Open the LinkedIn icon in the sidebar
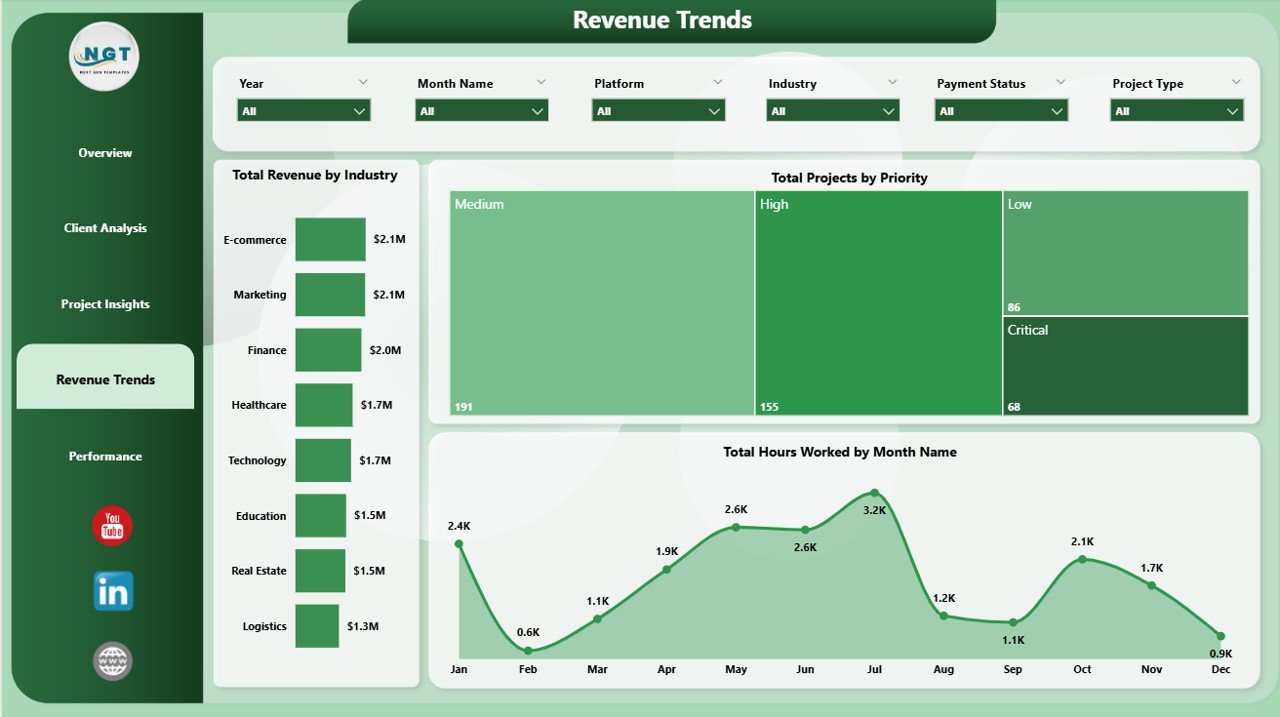1280x717 pixels. 111,592
